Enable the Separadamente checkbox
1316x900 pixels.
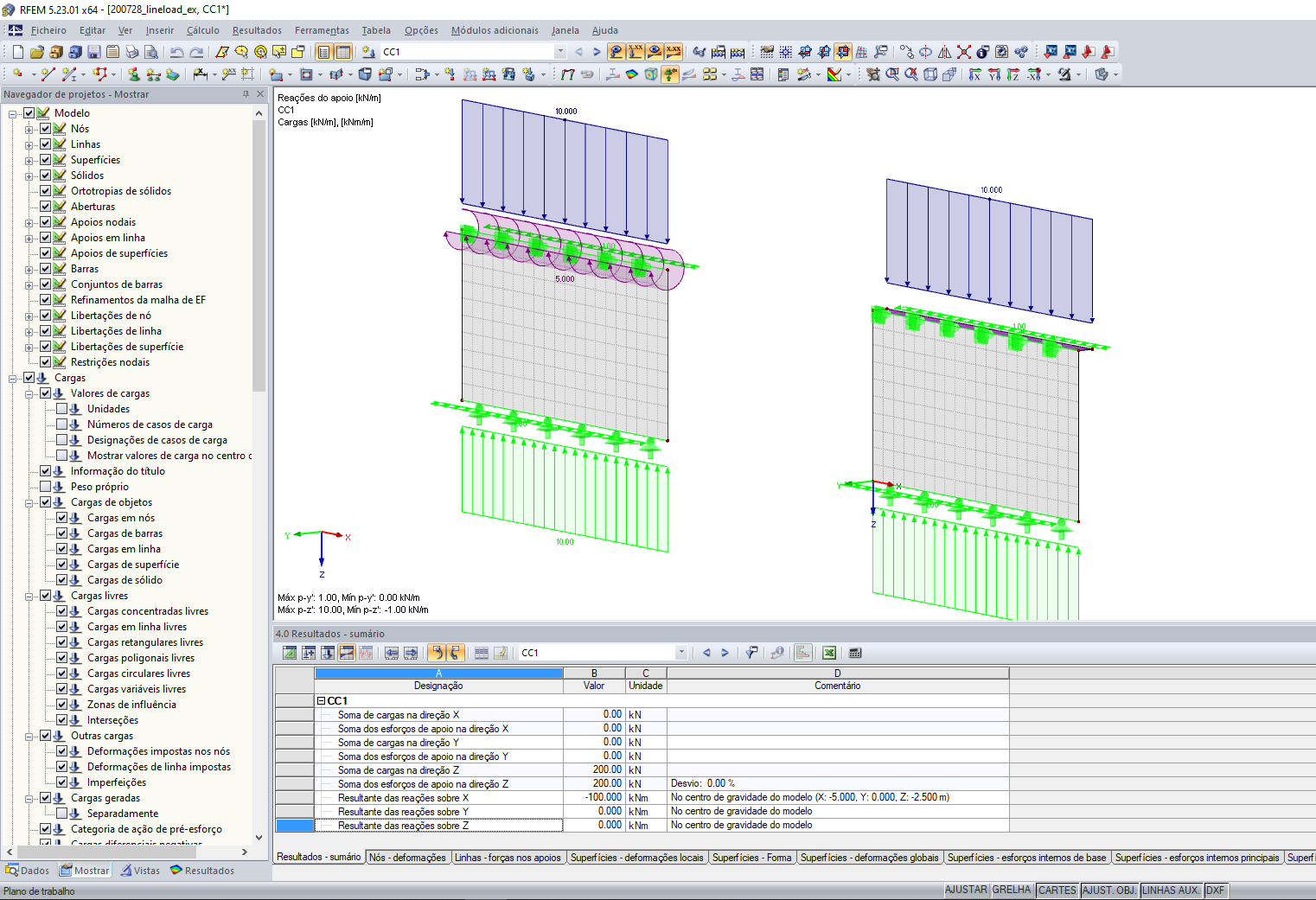click(62, 814)
